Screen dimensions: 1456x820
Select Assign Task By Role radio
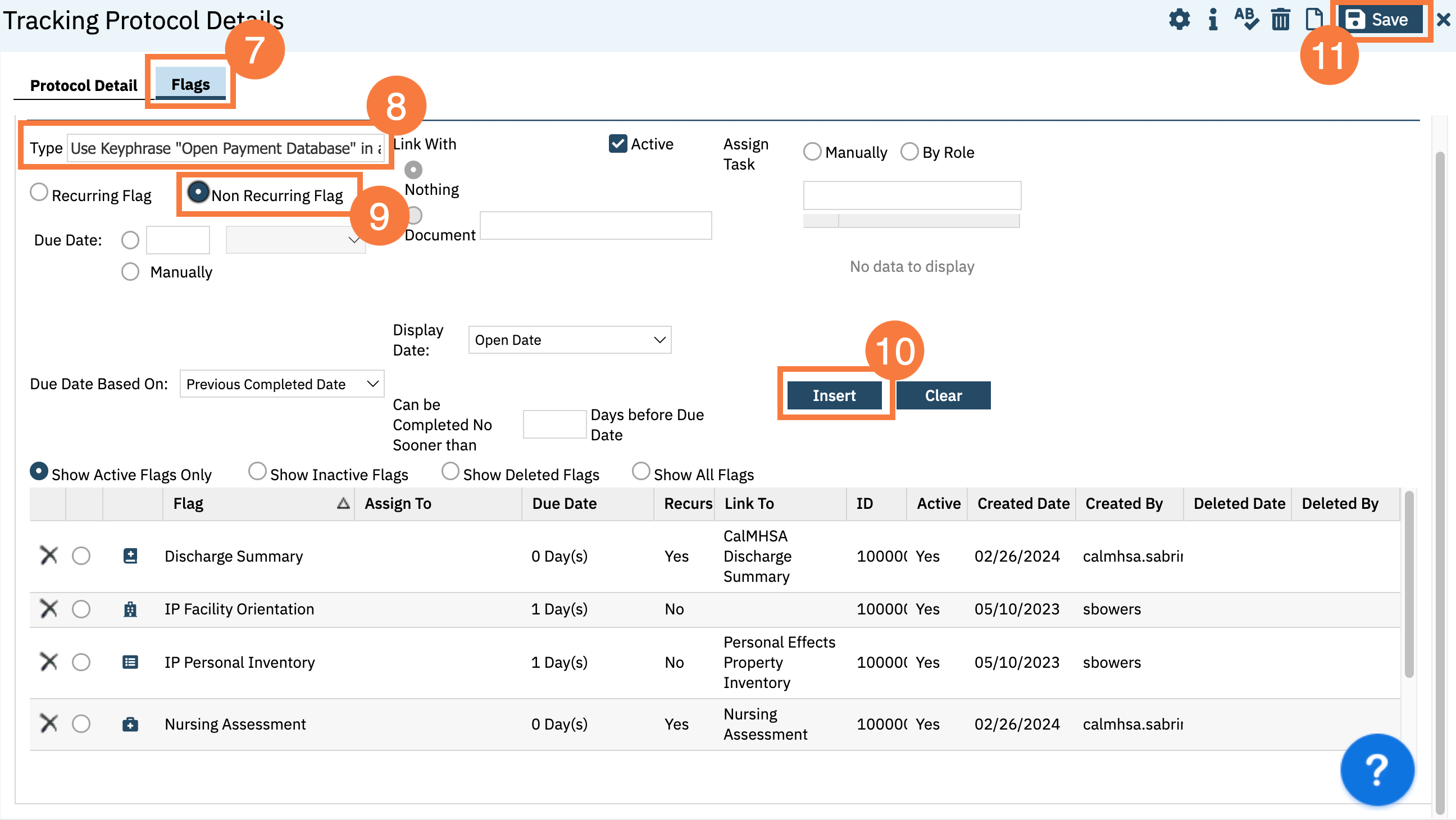pos(909,152)
